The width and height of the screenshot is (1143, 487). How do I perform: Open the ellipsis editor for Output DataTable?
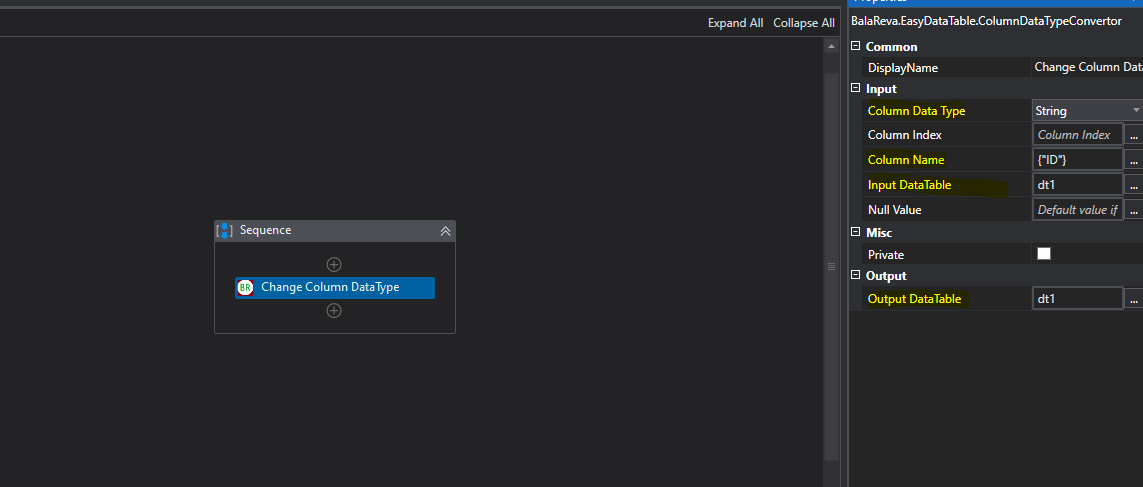[x=1133, y=299]
